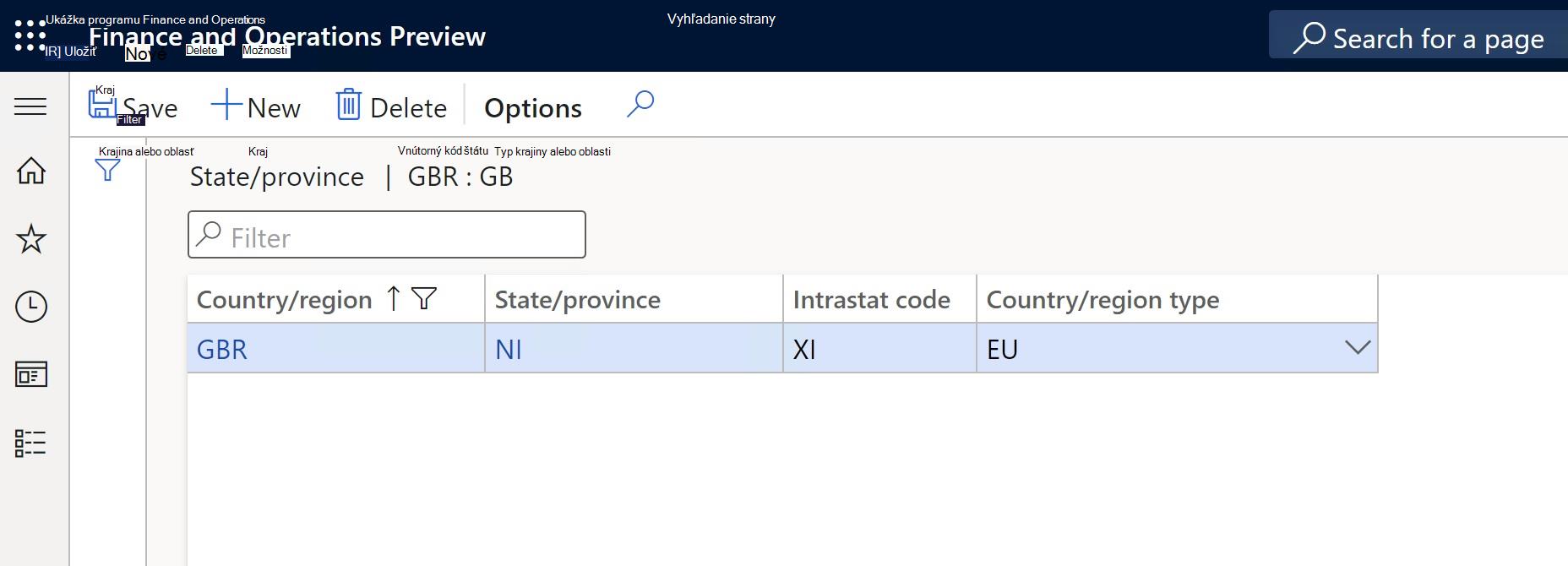The image size is (1568, 566).
Task: Go to the Home icon in sidebar
Action: click(31, 171)
